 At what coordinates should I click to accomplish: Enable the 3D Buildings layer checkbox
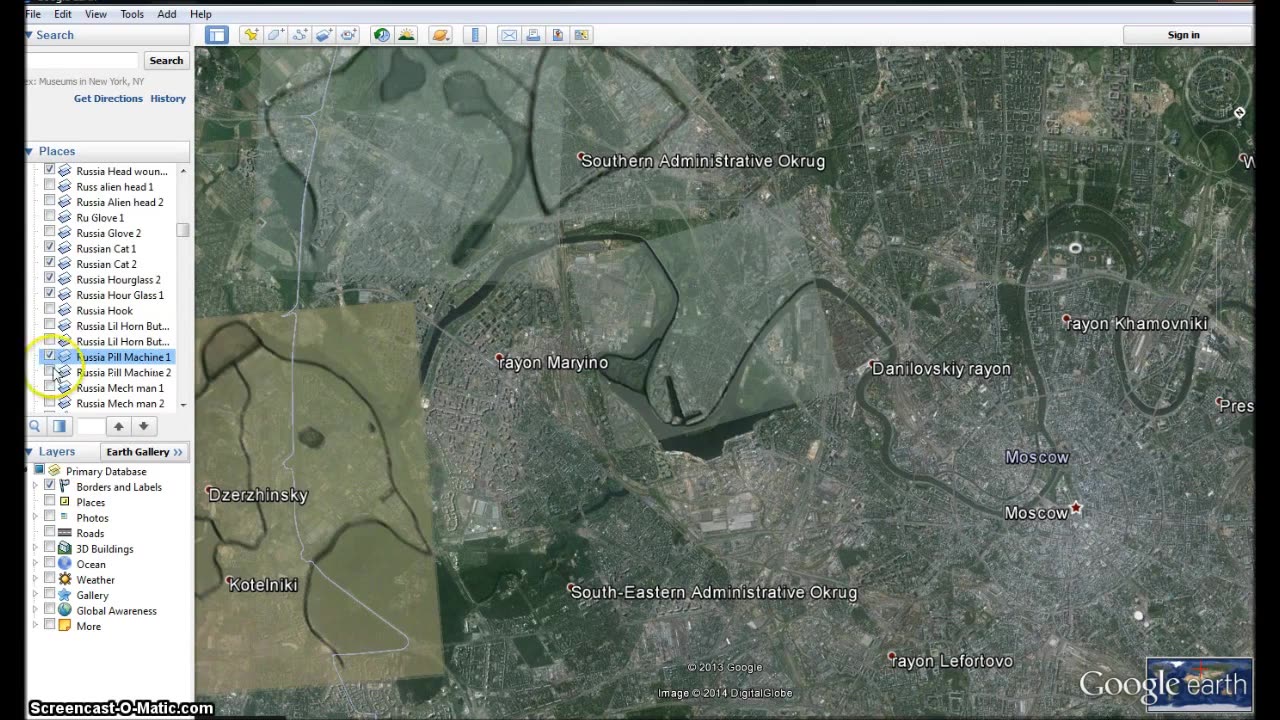point(49,548)
